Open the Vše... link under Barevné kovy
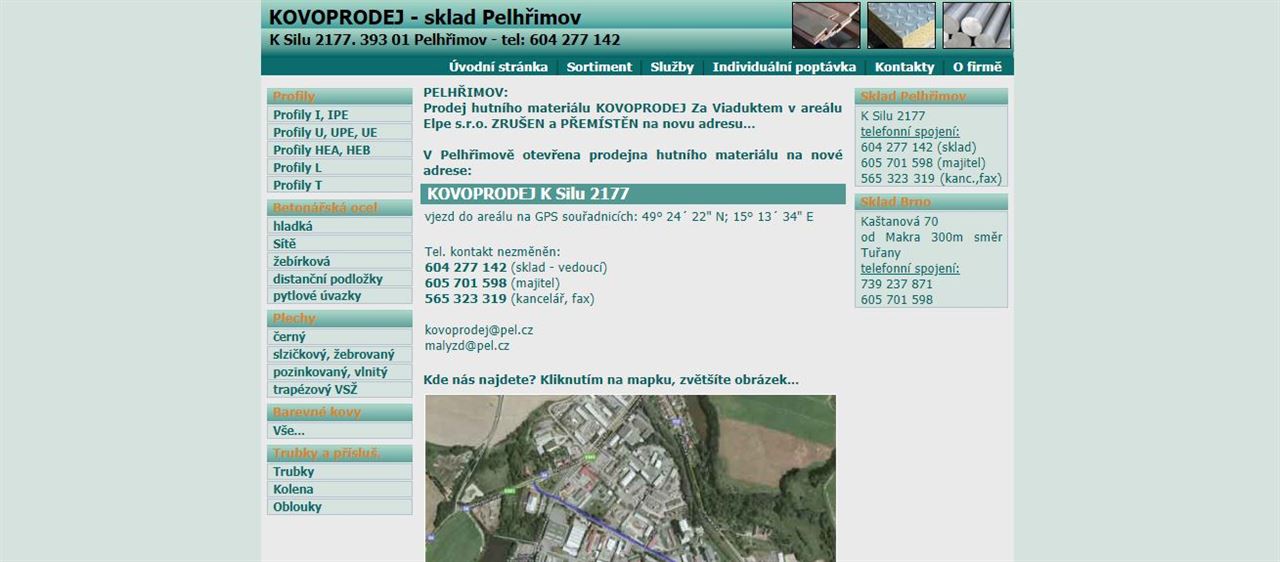This screenshot has height=562, width=1280. click(x=339, y=430)
